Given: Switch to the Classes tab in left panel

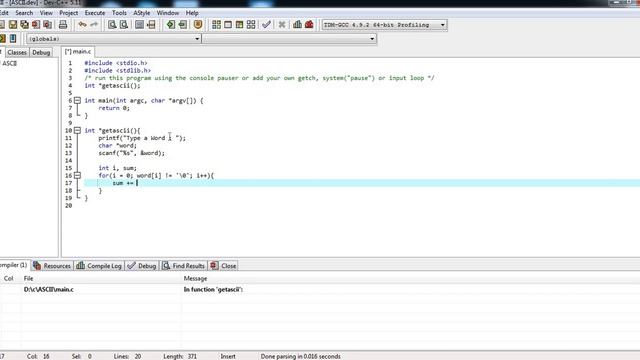Looking at the screenshot, I should point(17,53).
